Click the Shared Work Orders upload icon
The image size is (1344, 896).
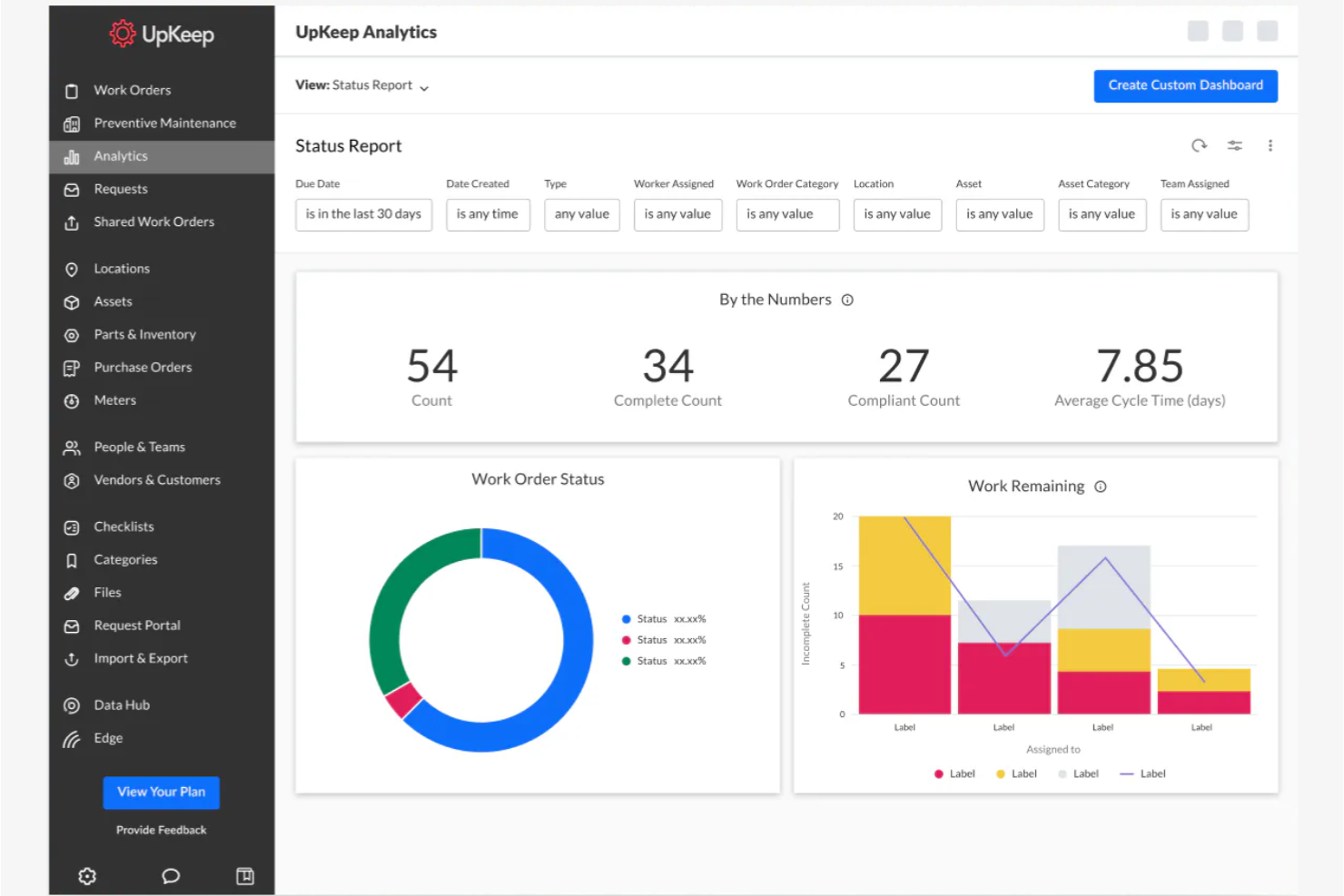click(72, 222)
